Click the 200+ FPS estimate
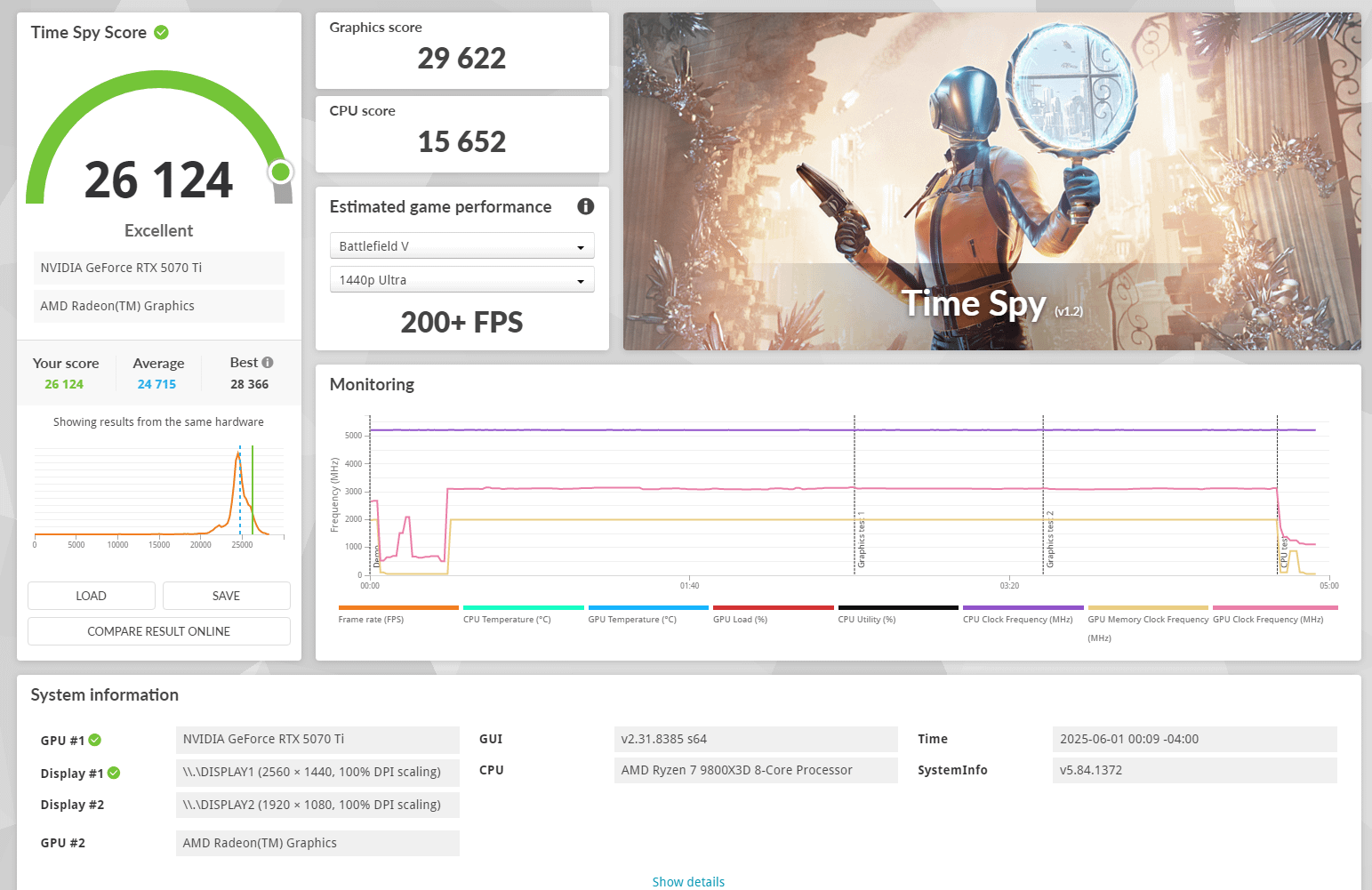The height and width of the screenshot is (890, 1372). tap(461, 323)
